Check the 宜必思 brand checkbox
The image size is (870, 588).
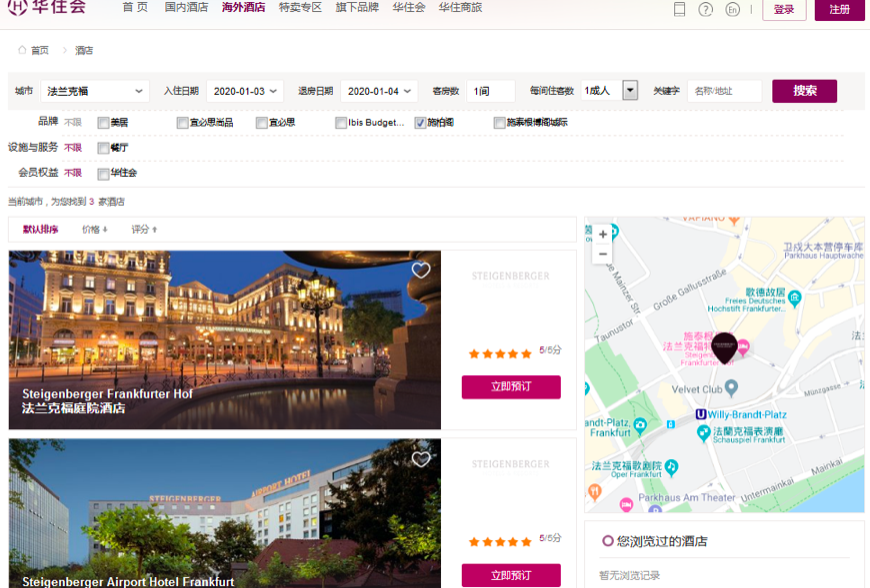coord(262,123)
